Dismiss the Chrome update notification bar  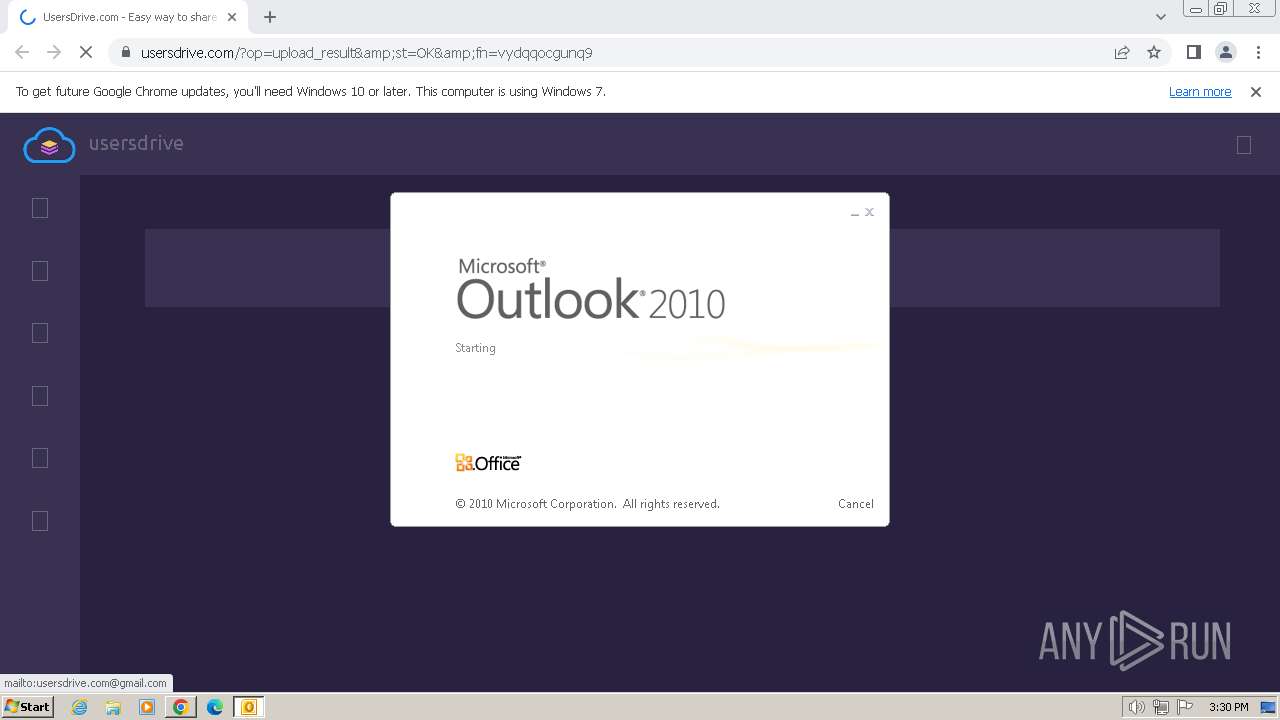pyautogui.click(x=1256, y=92)
